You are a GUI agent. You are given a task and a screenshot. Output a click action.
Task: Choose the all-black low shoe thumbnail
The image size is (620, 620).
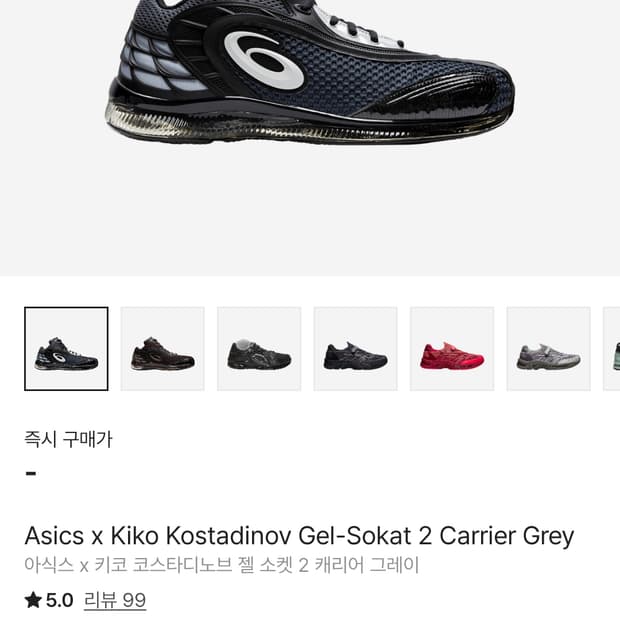point(355,348)
